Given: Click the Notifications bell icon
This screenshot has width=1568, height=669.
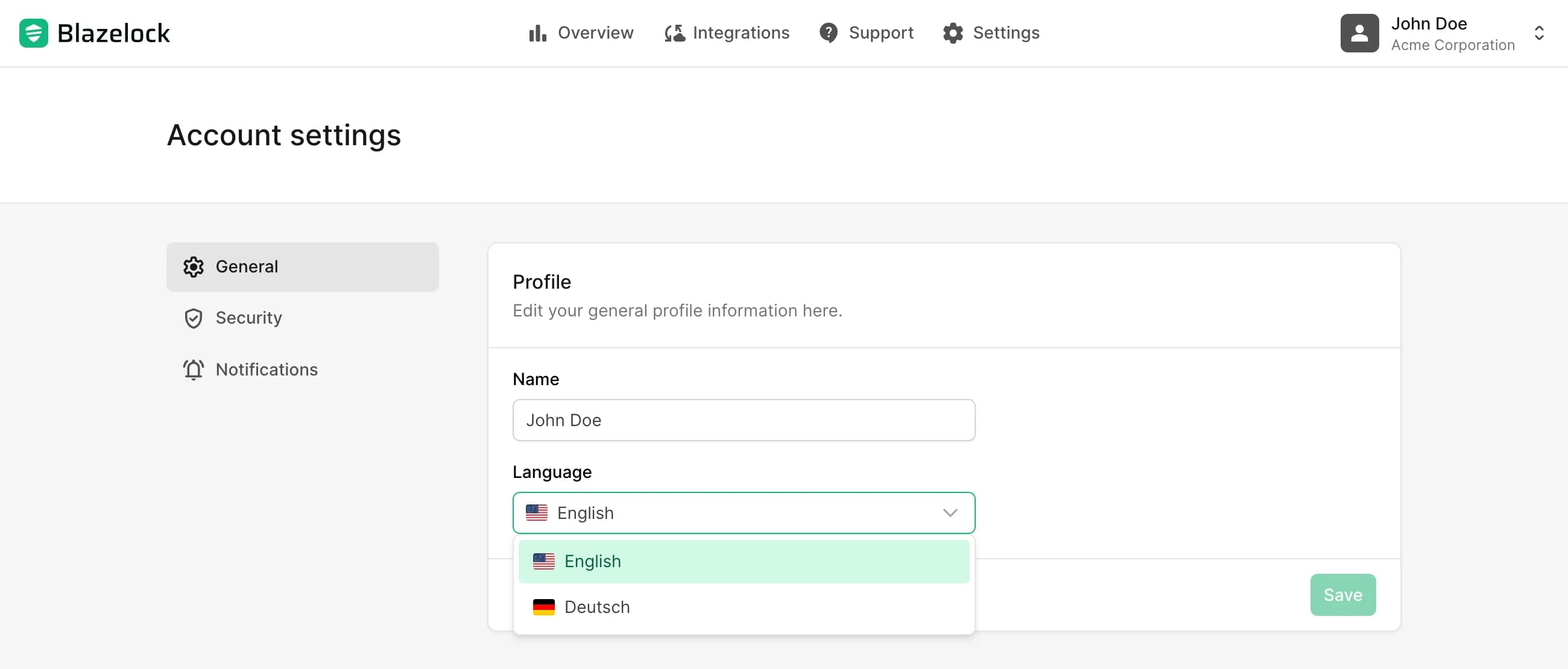Looking at the screenshot, I should click(x=193, y=370).
